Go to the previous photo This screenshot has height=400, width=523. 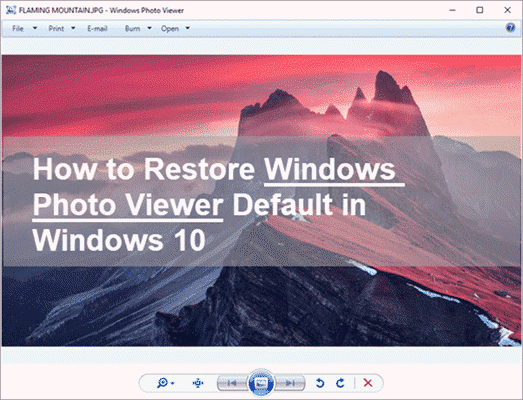(x=232, y=383)
